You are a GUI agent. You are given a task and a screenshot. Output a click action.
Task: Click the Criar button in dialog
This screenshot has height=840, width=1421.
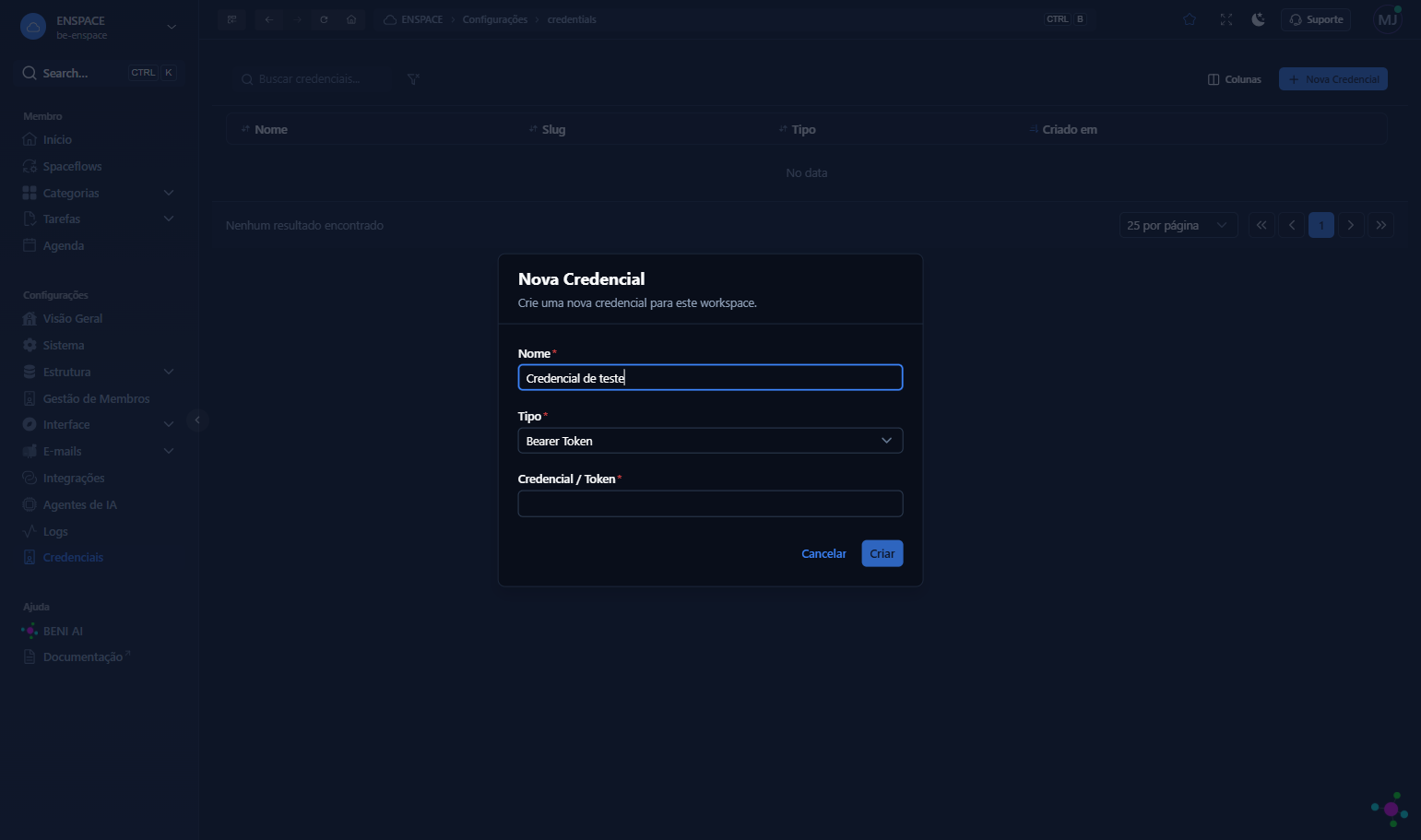point(882,553)
